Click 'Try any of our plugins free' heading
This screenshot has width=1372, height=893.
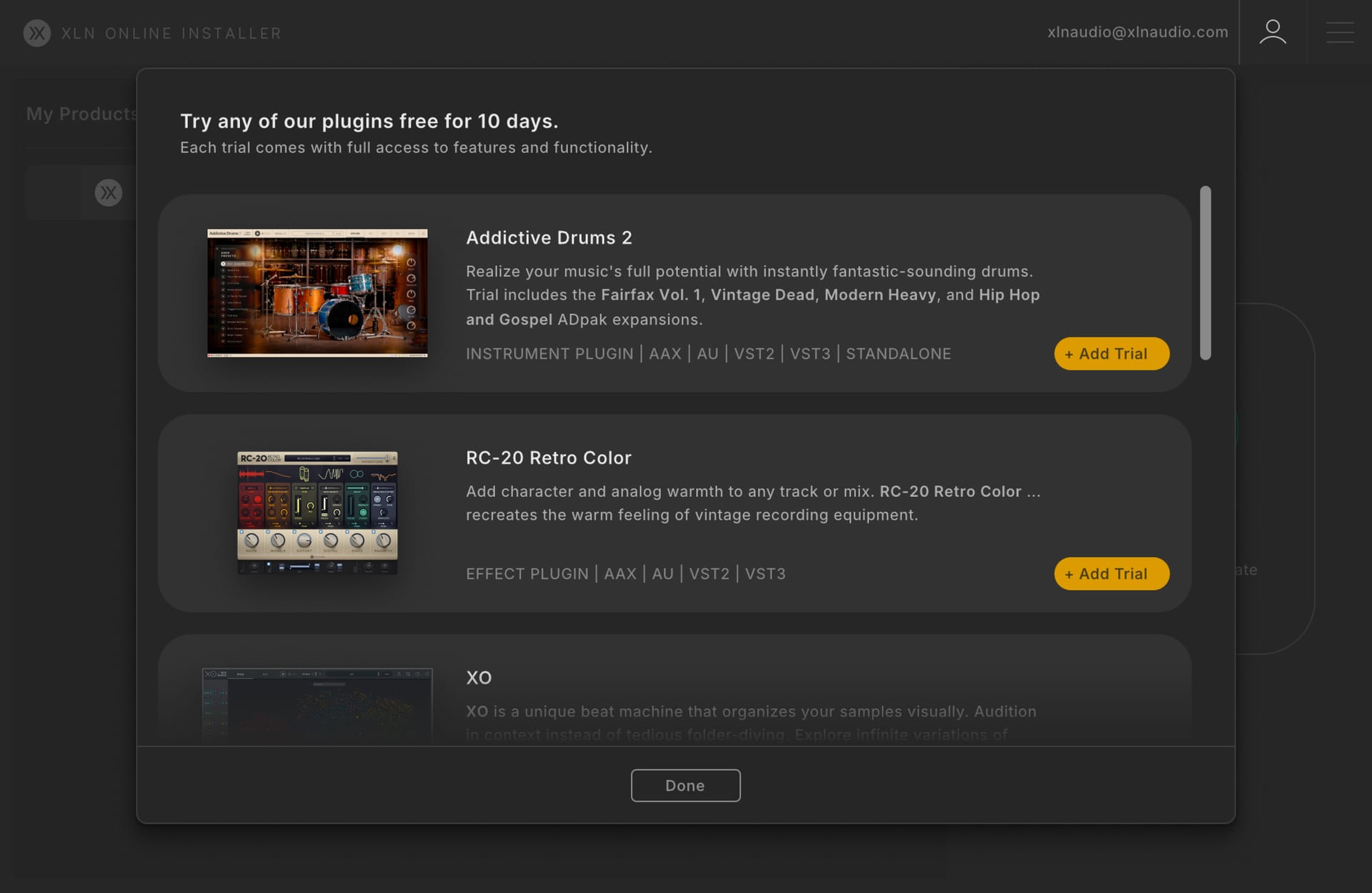(369, 121)
